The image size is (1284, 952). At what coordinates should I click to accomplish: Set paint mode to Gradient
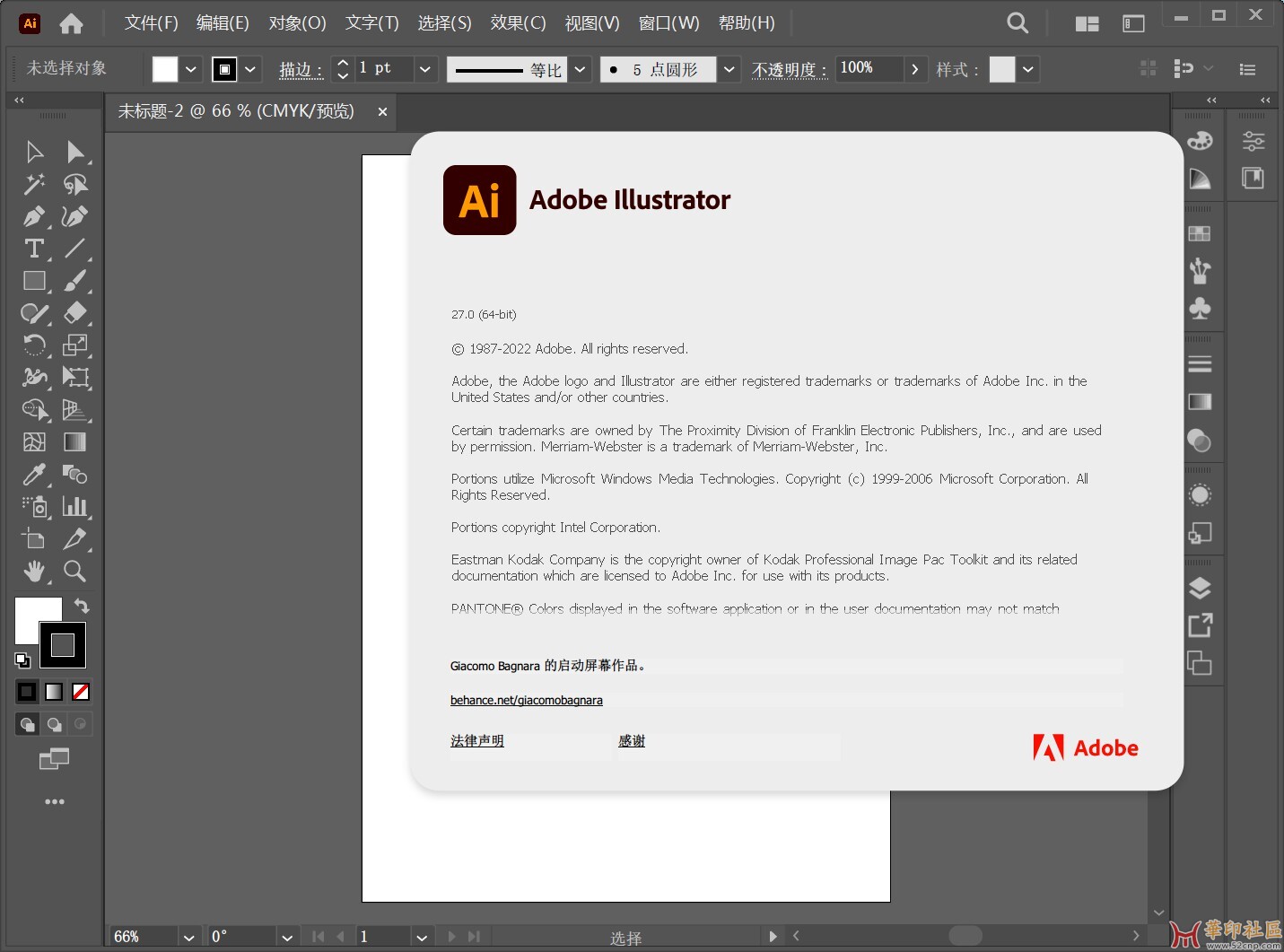[54, 692]
